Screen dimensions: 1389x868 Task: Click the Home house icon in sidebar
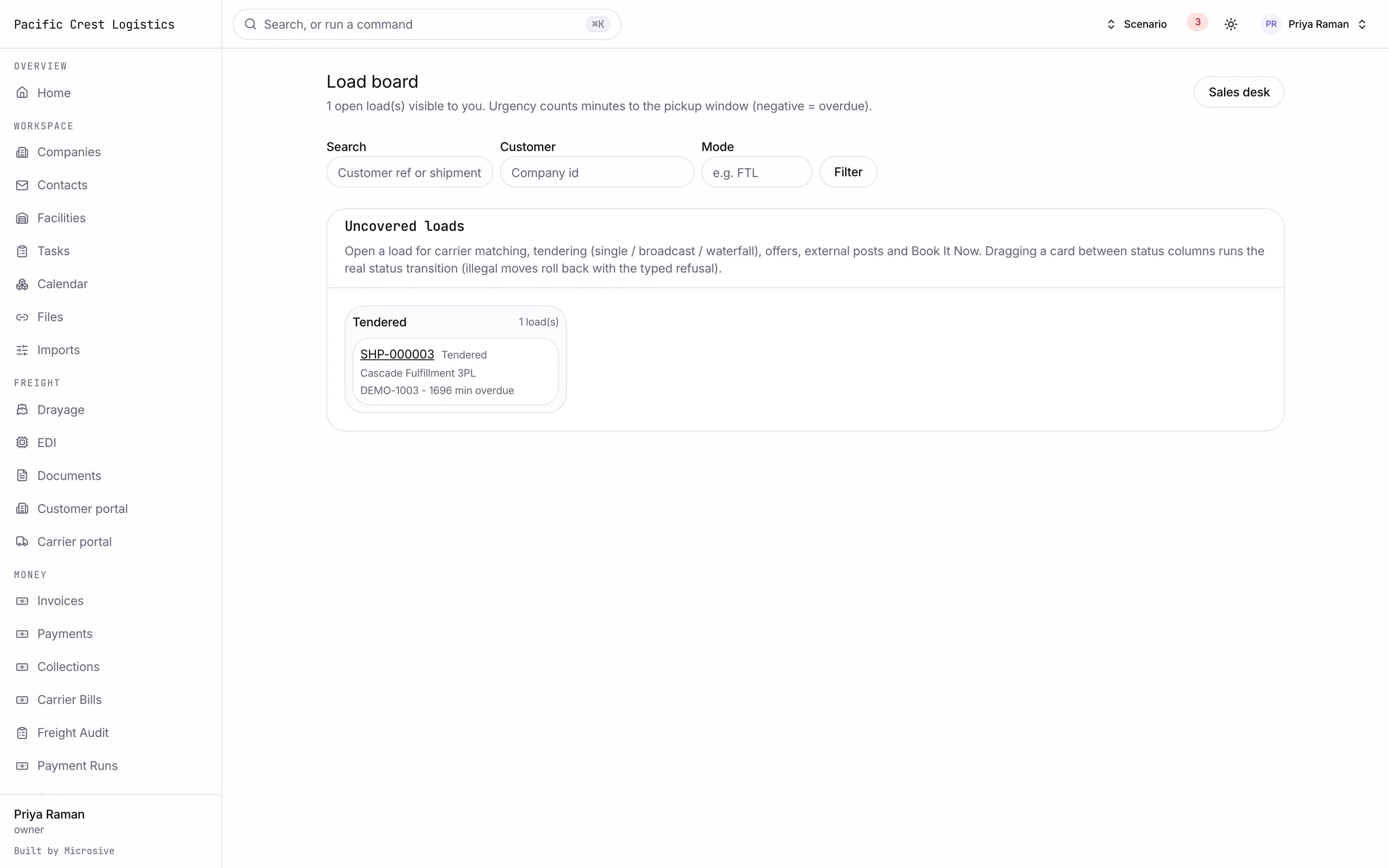[22, 92]
